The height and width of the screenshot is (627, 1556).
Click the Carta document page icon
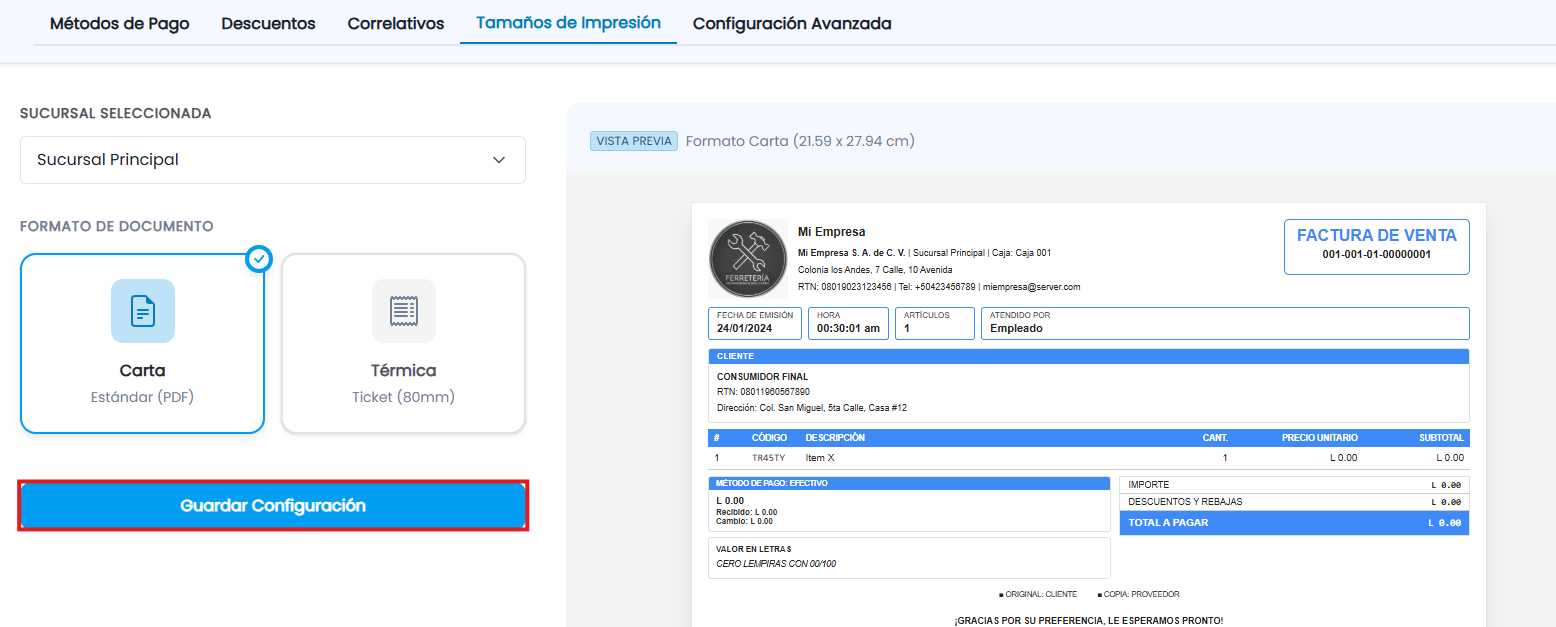(x=143, y=311)
